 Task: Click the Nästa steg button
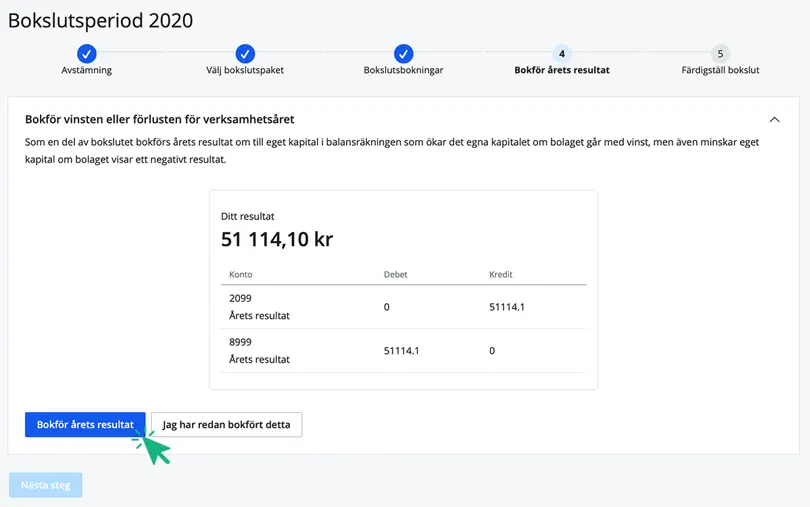[45, 485]
